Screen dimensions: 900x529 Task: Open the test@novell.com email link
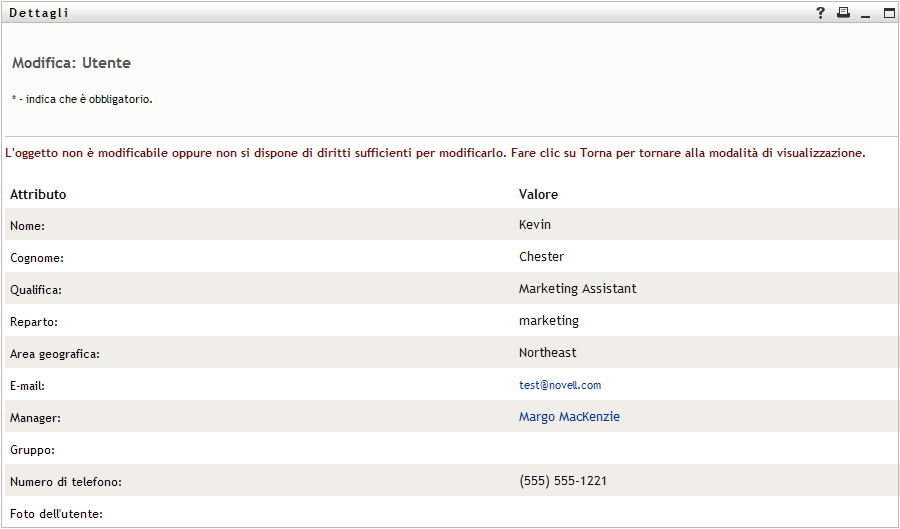coord(560,385)
